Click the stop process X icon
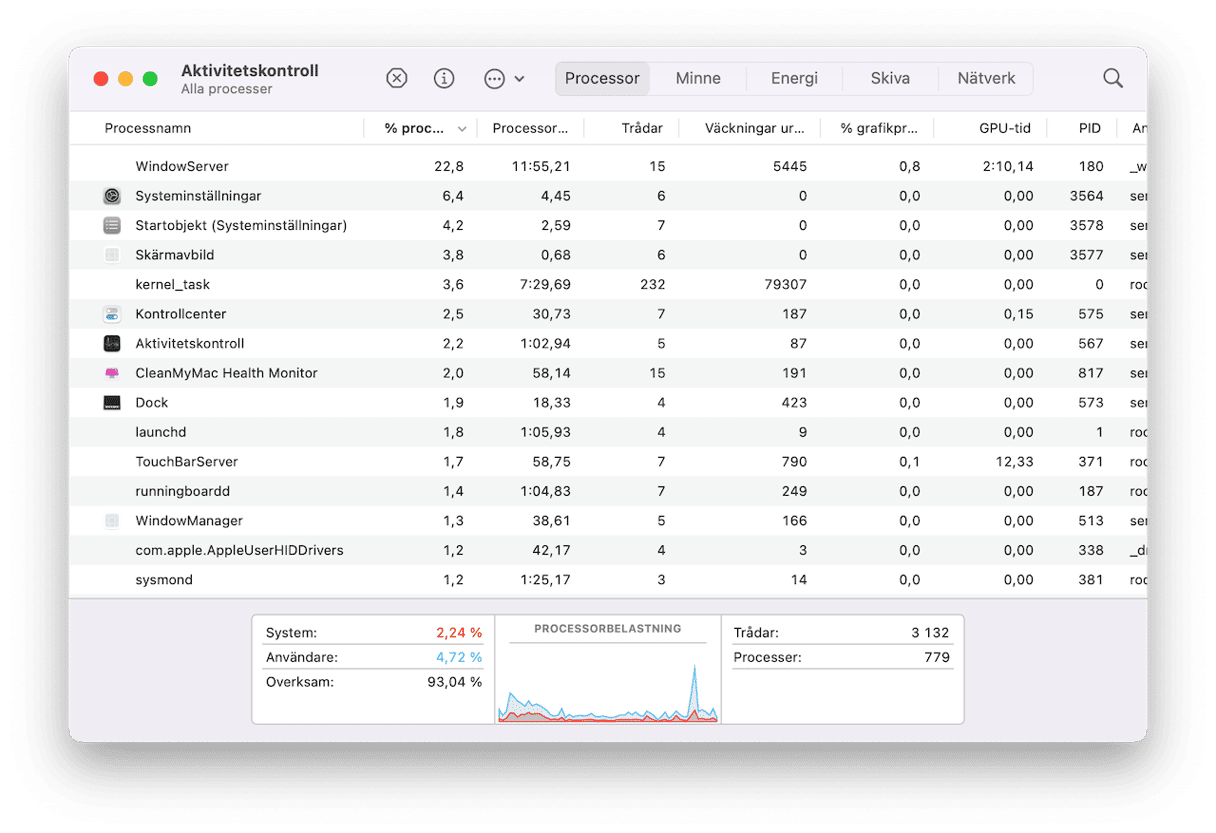The height and width of the screenshot is (833, 1216). (x=397, y=78)
